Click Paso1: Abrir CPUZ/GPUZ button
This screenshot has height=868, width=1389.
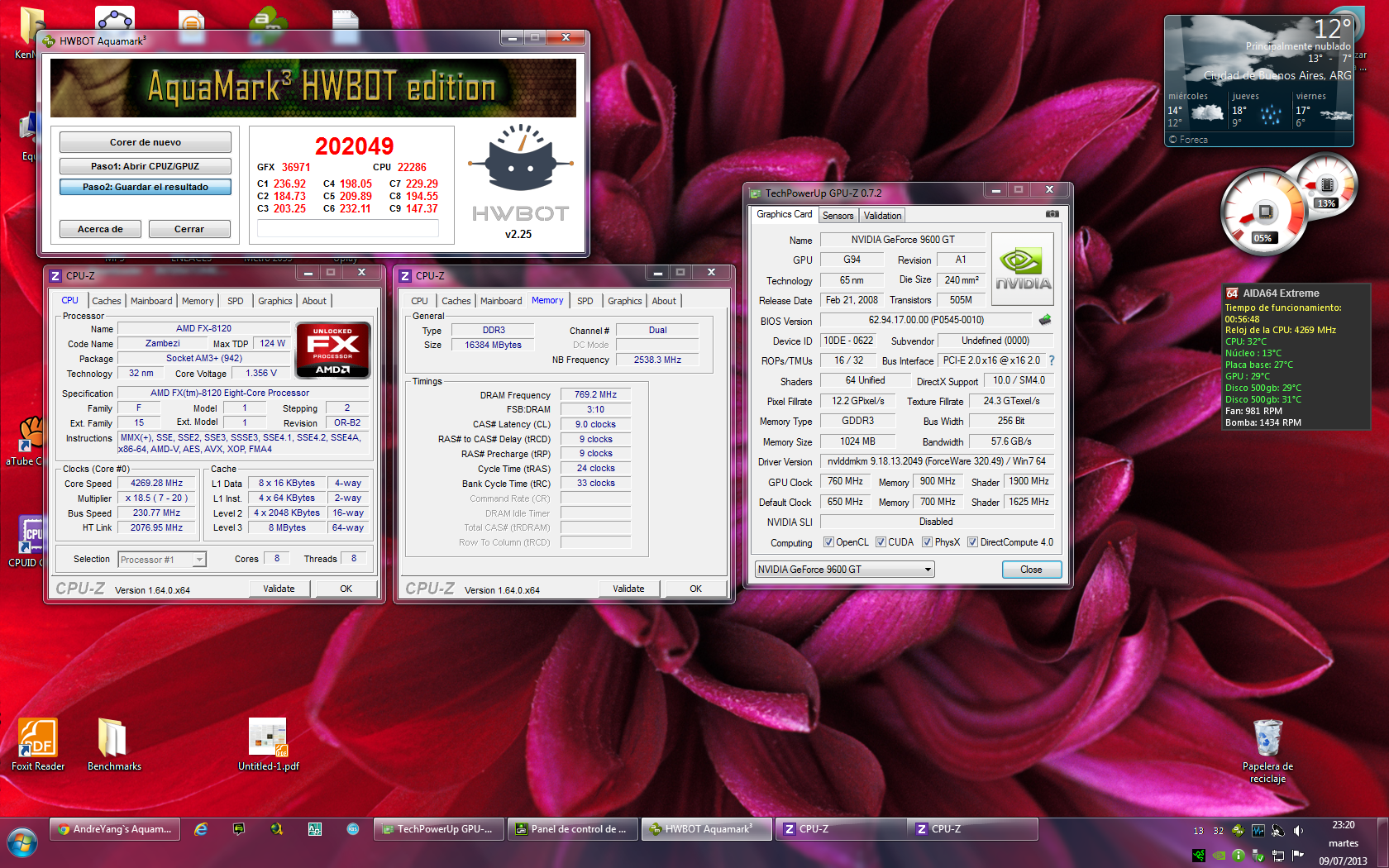[146, 166]
